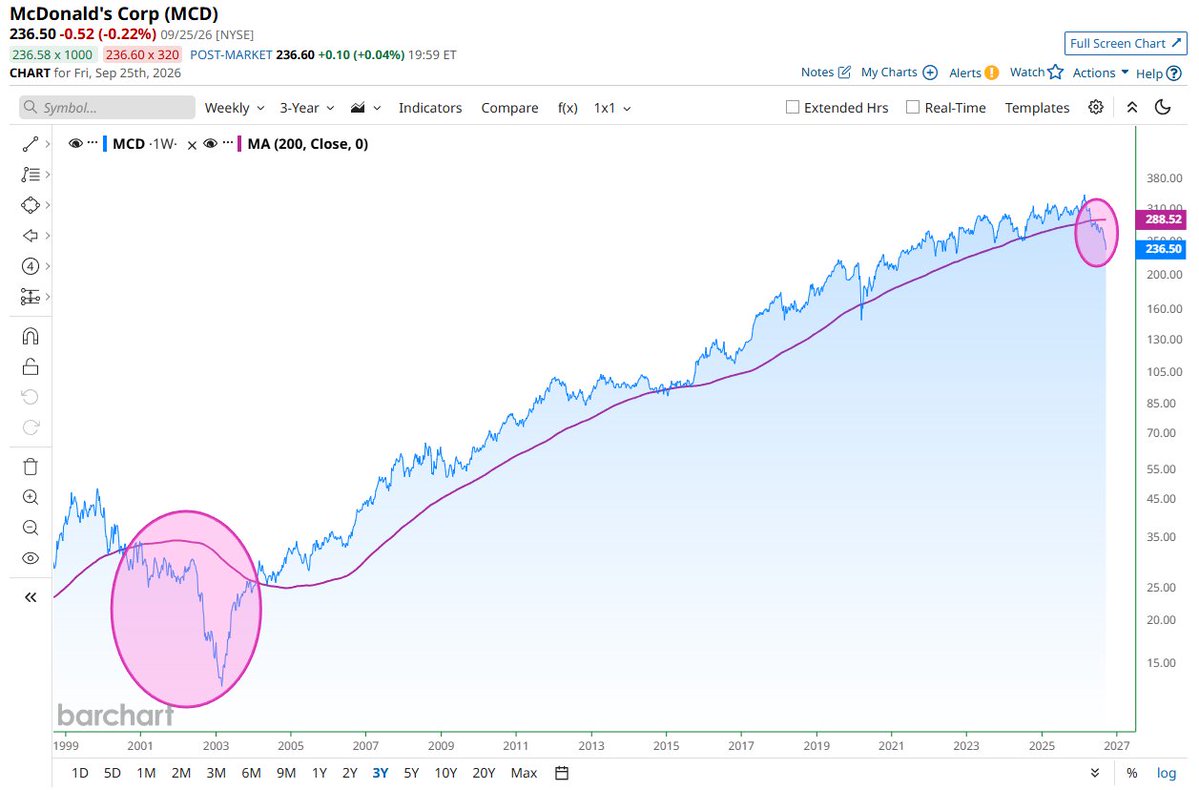The height and width of the screenshot is (790, 1199).
Task: Enable the Extended Hrs checkbox
Action: point(792,107)
